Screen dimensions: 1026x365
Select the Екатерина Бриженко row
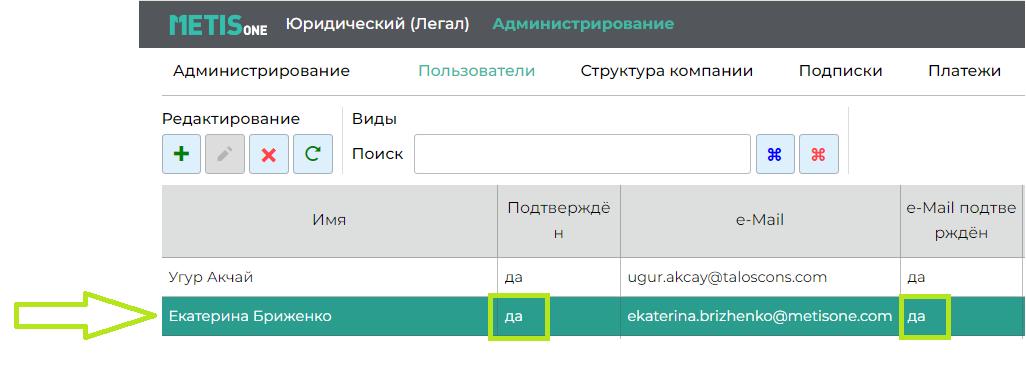pyautogui.click(x=593, y=317)
